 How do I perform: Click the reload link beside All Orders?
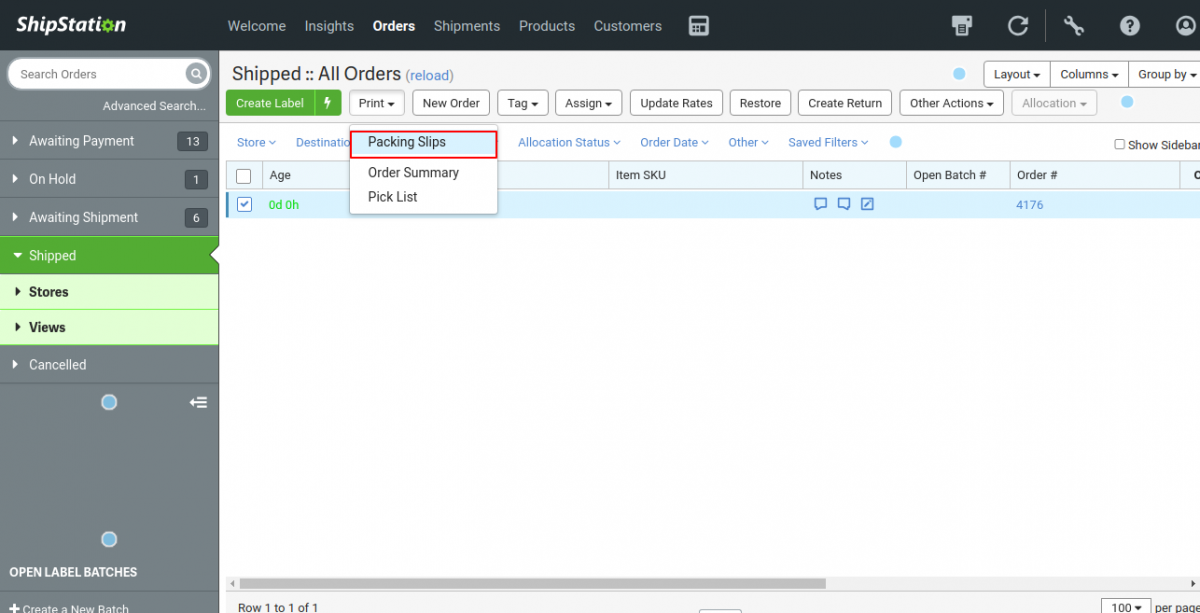[429, 76]
